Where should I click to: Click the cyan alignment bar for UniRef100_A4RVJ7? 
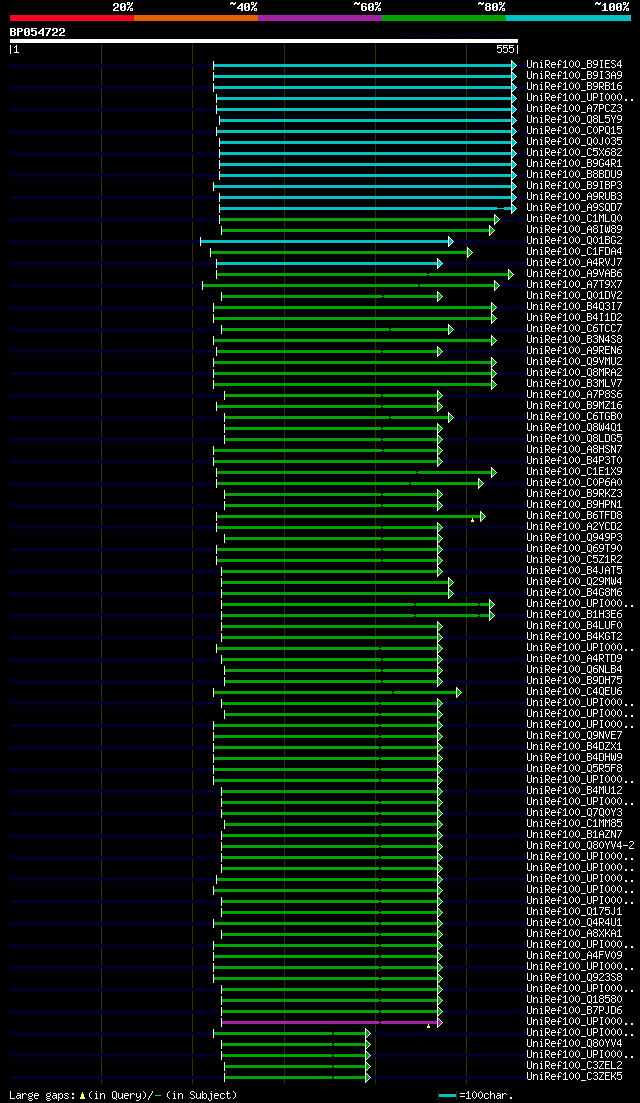[x=329, y=263]
